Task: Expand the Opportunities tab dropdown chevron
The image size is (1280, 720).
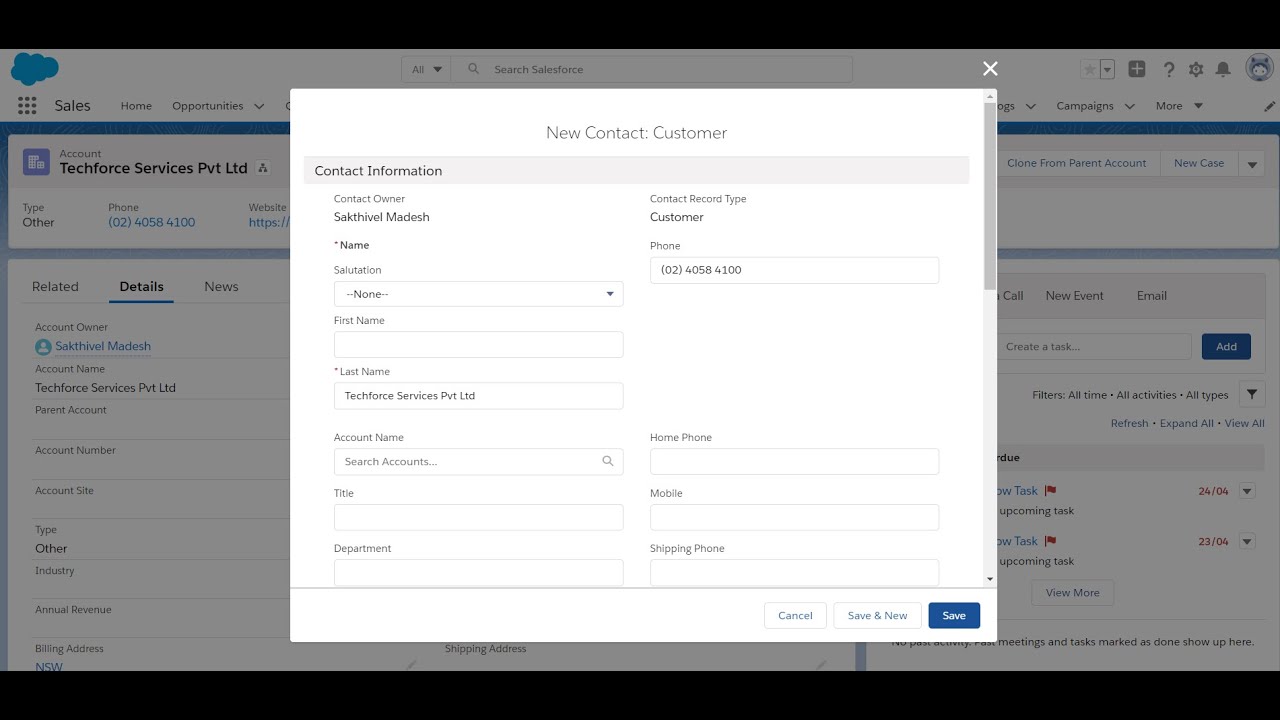Action: pos(259,106)
